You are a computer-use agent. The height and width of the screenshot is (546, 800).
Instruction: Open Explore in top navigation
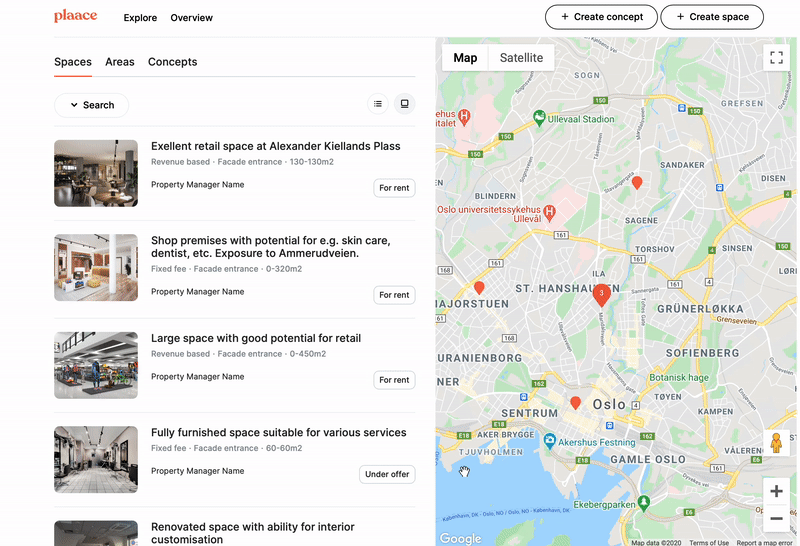140,18
